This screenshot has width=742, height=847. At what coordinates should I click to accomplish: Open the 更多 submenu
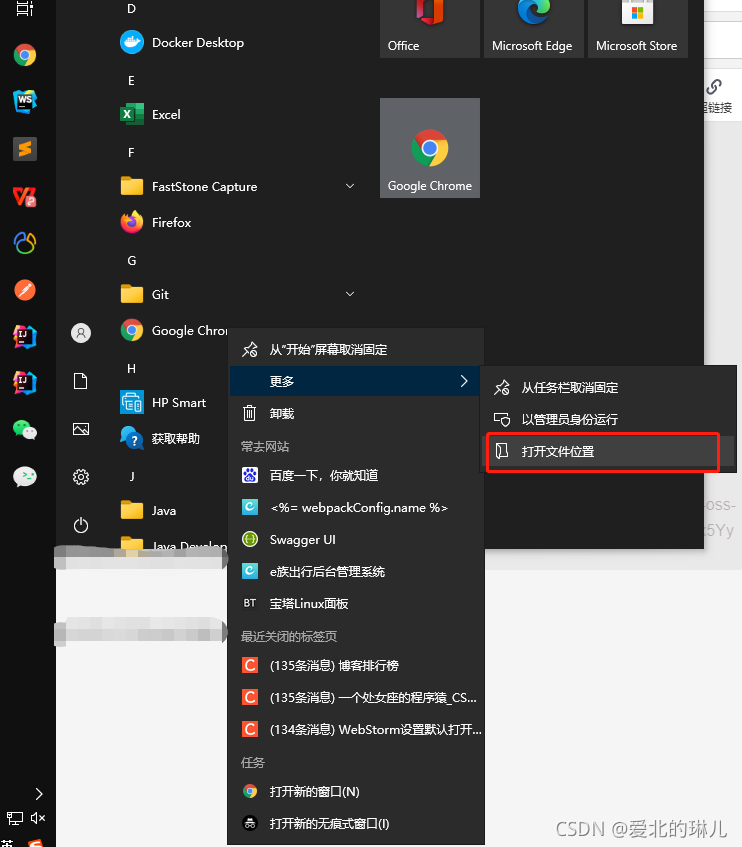355,381
